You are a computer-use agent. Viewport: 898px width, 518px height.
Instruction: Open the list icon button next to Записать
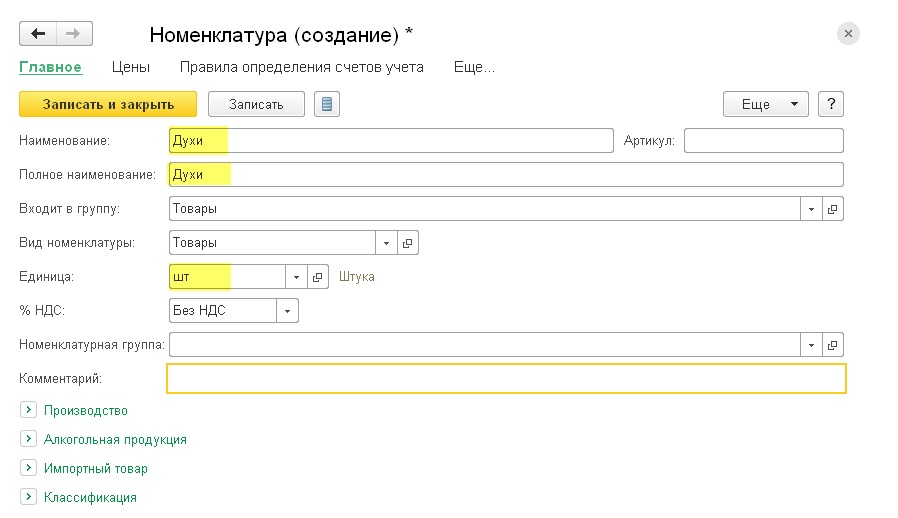[x=327, y=104]
